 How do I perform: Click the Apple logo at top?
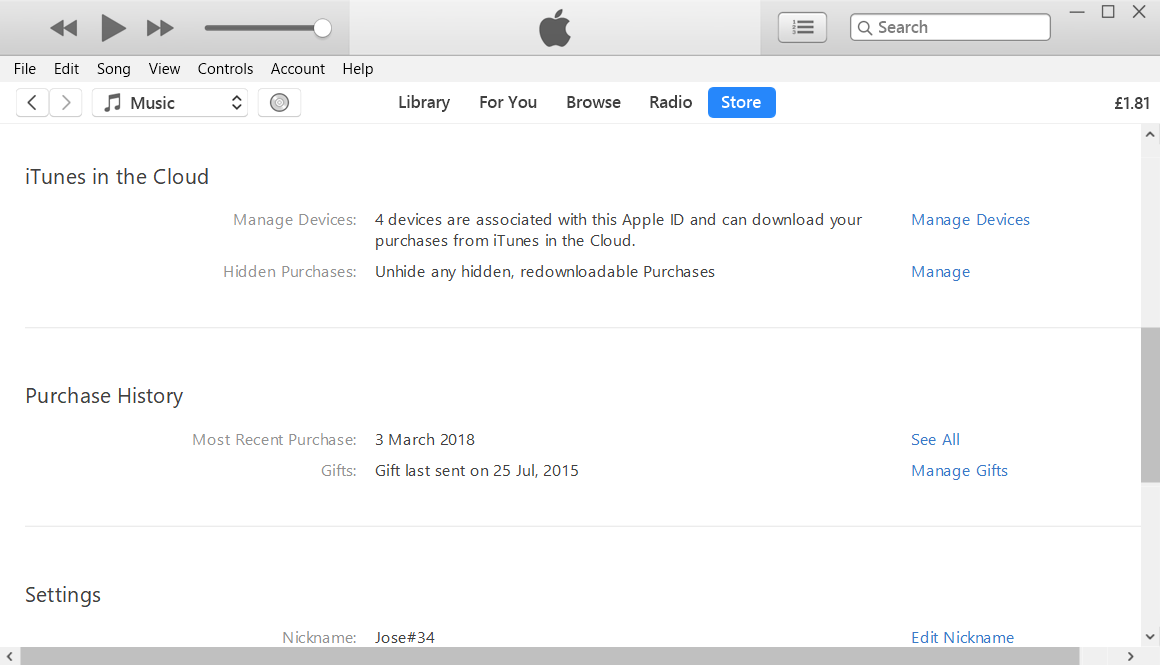click(555, 28)
